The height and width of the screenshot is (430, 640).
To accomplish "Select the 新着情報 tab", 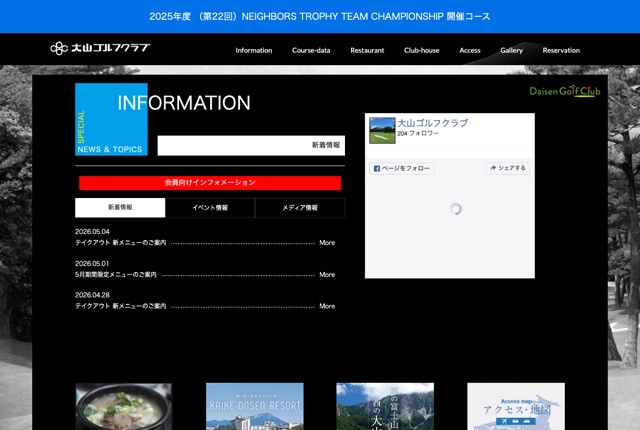I will pos(120,208).
